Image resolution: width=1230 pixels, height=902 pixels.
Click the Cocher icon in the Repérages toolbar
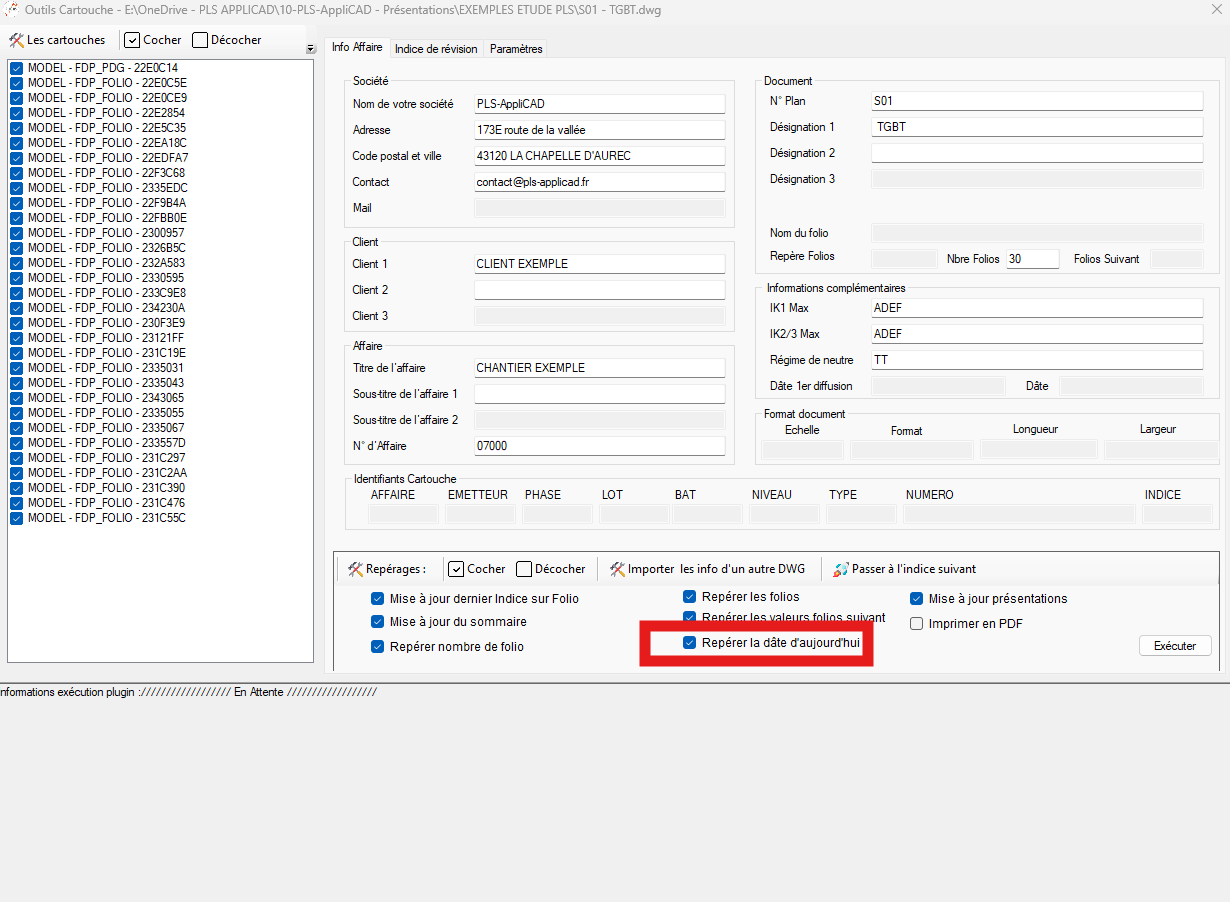point(456,569)
